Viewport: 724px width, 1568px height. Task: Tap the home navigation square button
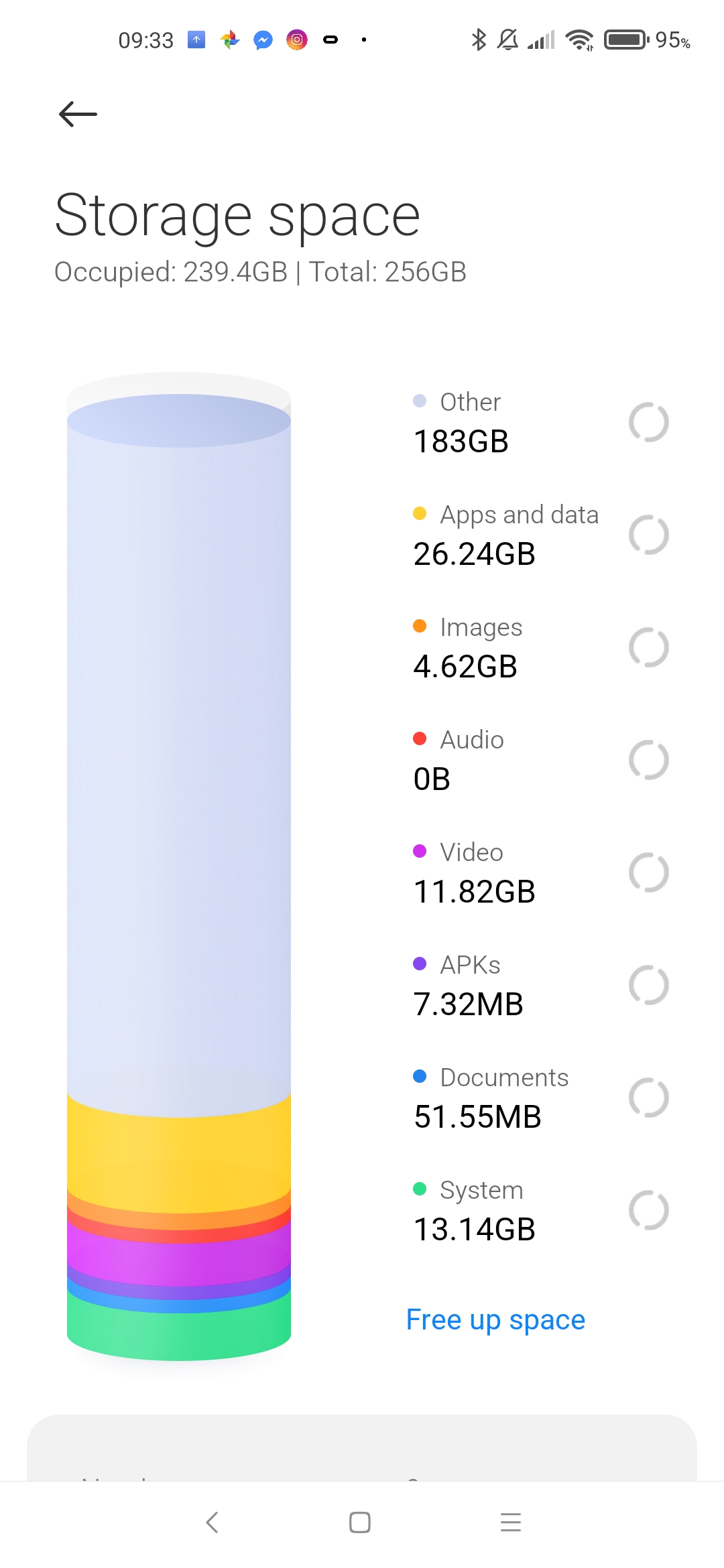coord(360,1522)
